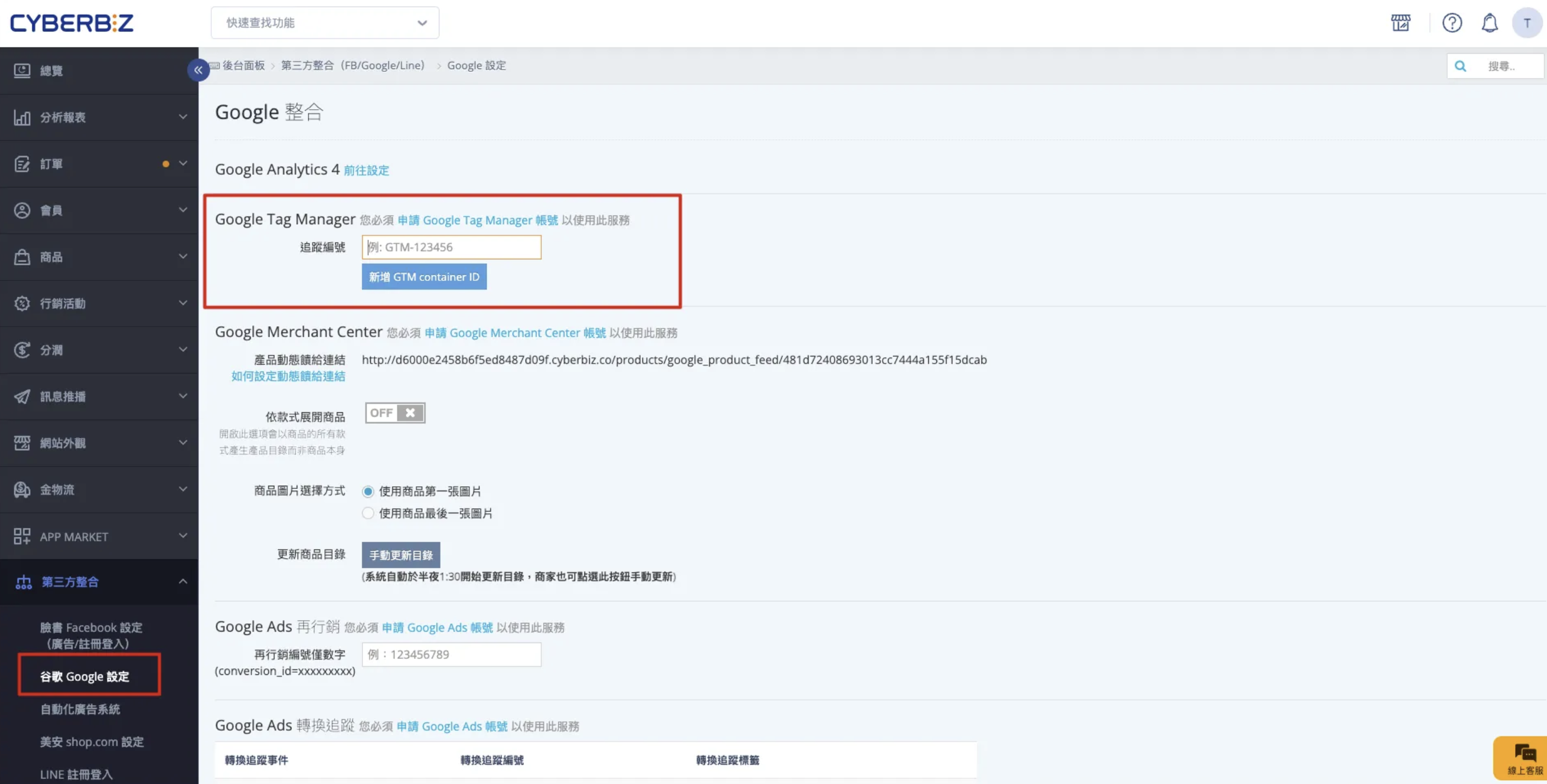Open 申請 Google Ads 帳號 link under 再行銷

[437, 628]
